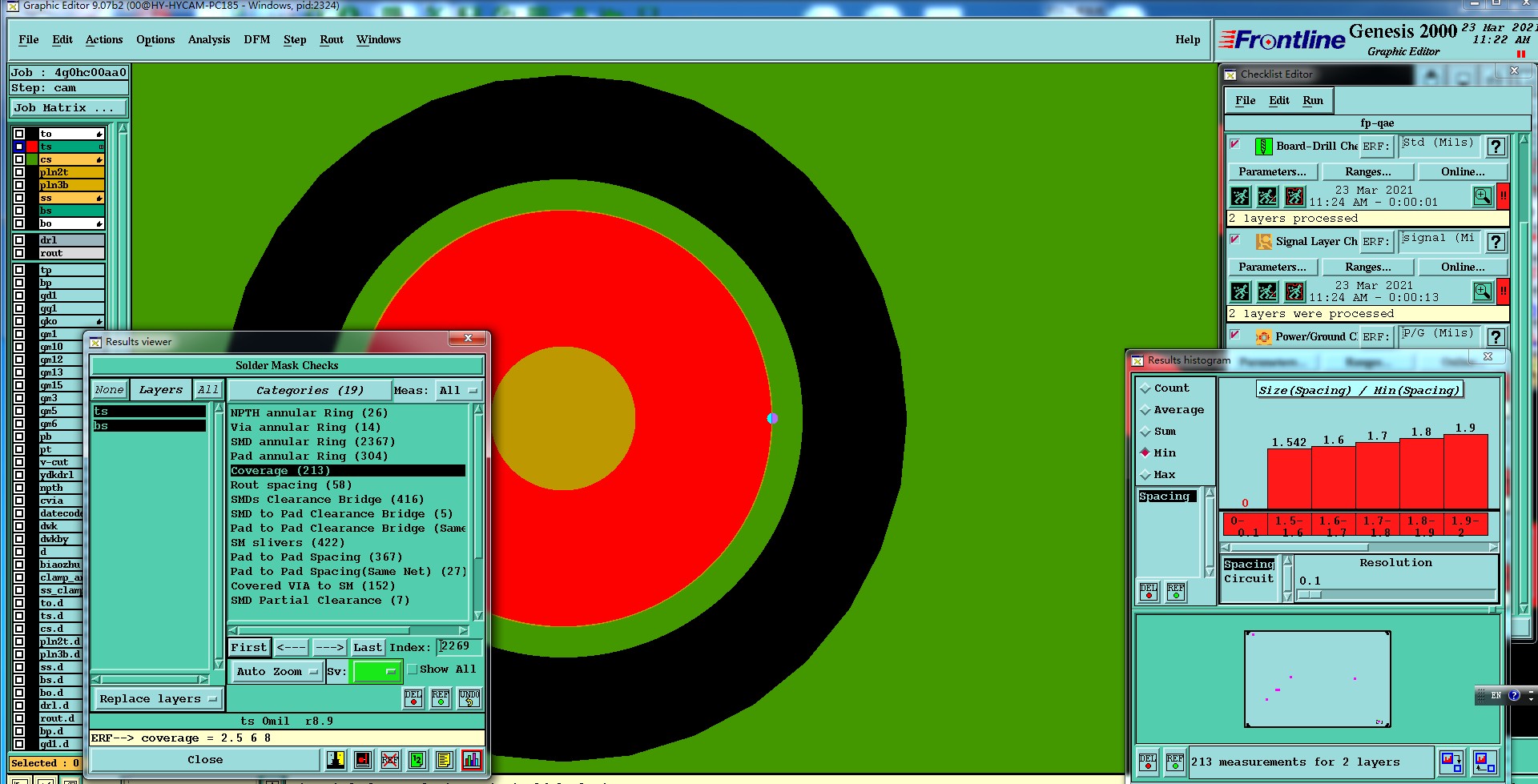Click the first run icon under Signal Layer check
This screenshot has width=1538, height=784.
click(x=1240, y=291)
